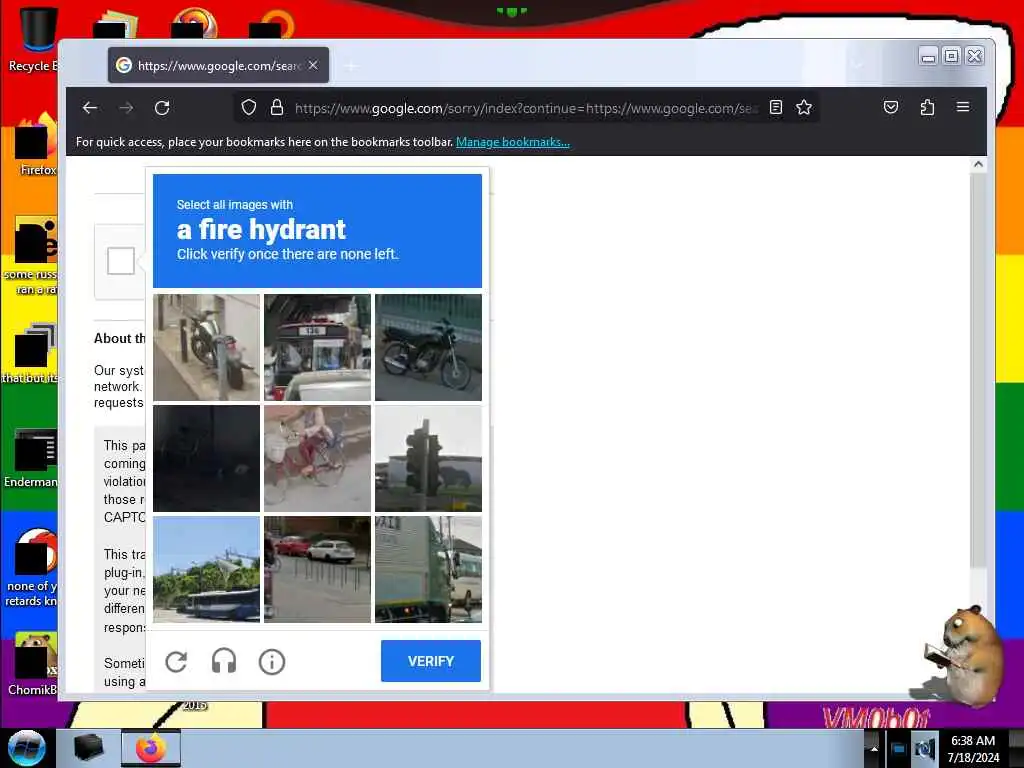The width and height of the screenshot is (1024, 768).
Task: Click the network tray icon
Action: coord(899,749)
